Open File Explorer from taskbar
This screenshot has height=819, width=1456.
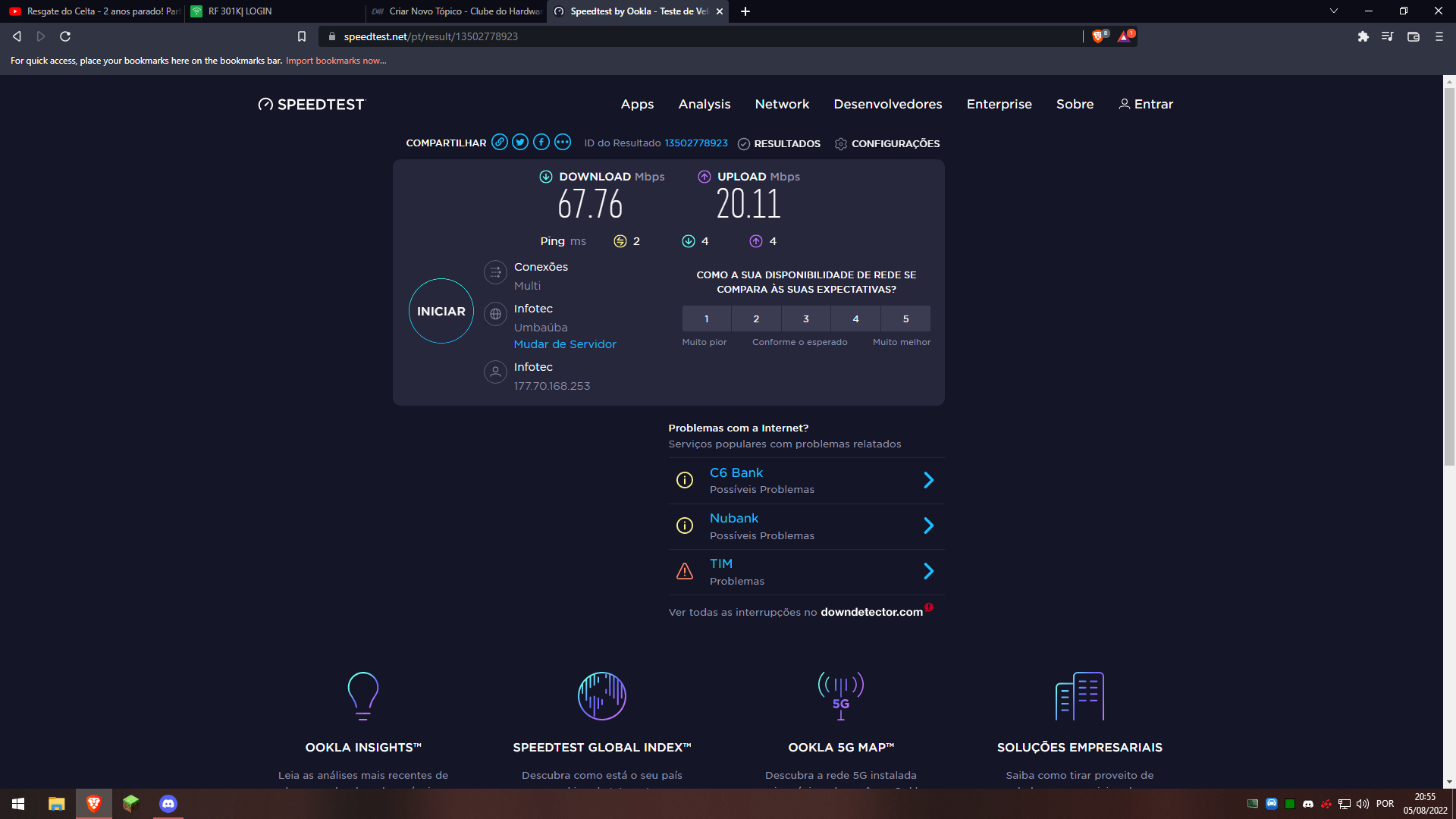click(x=56, y=804)
